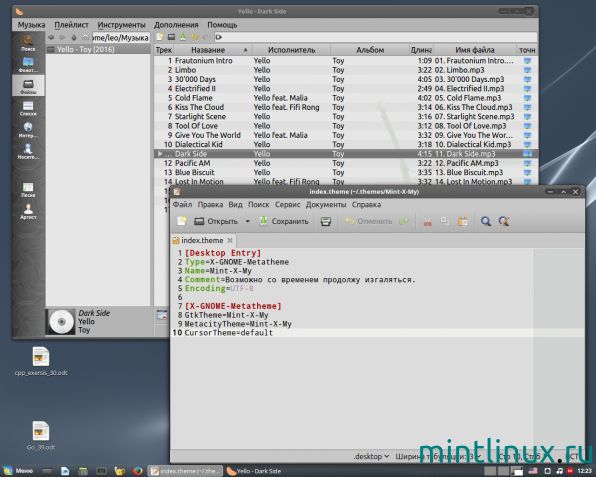
Task: Open the dropdown arrow next to Открыть
Action: tap(247, 221)
